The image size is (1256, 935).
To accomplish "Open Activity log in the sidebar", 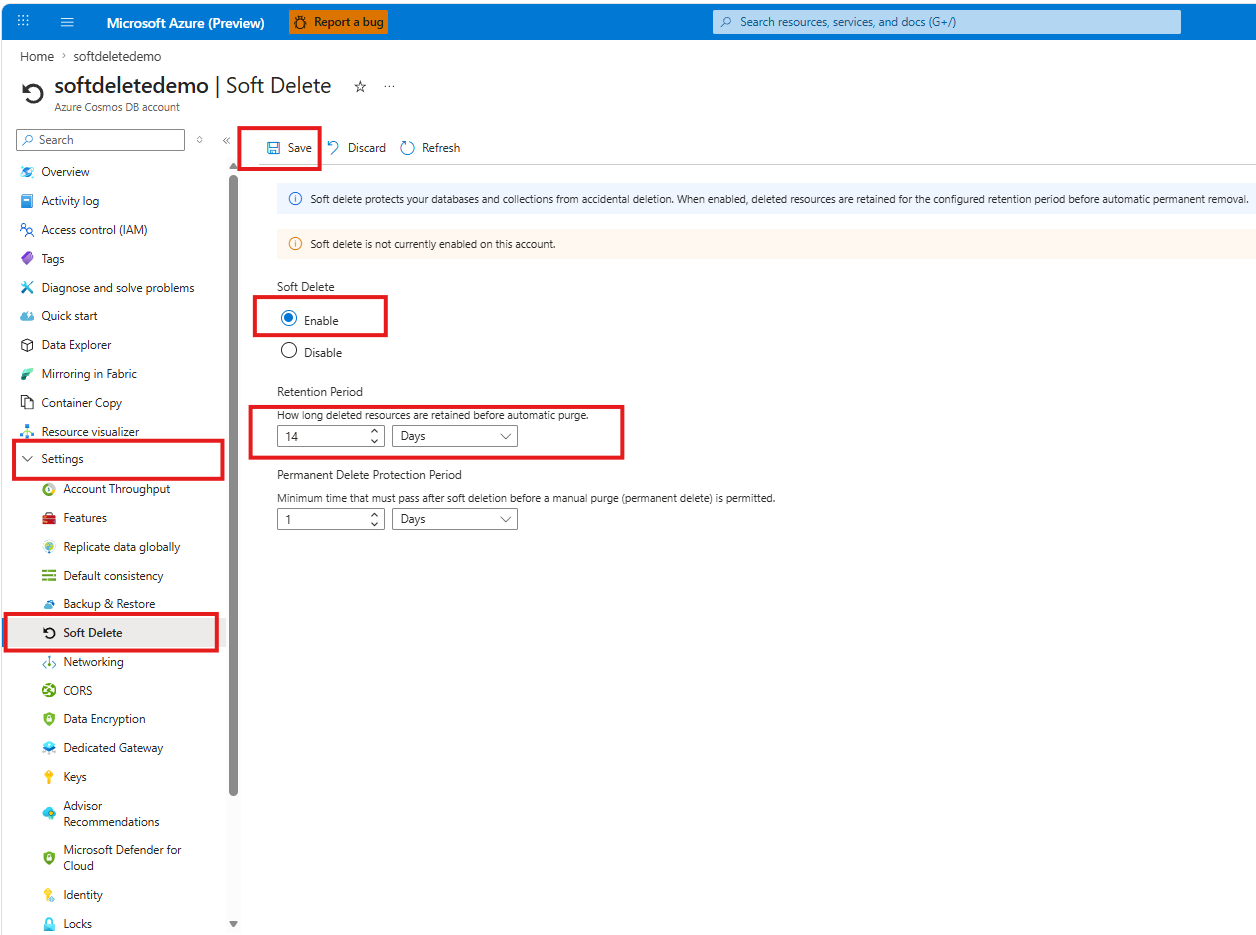I will pyautogui.click(x=70, y=201).
